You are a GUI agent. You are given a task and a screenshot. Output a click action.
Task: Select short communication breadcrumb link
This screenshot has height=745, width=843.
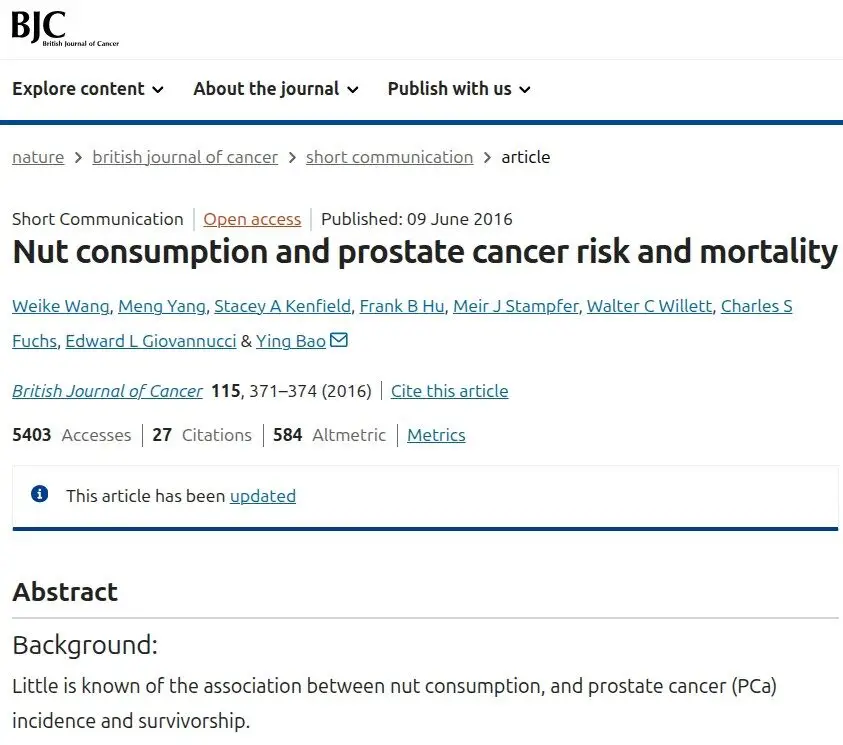(389, 157)
